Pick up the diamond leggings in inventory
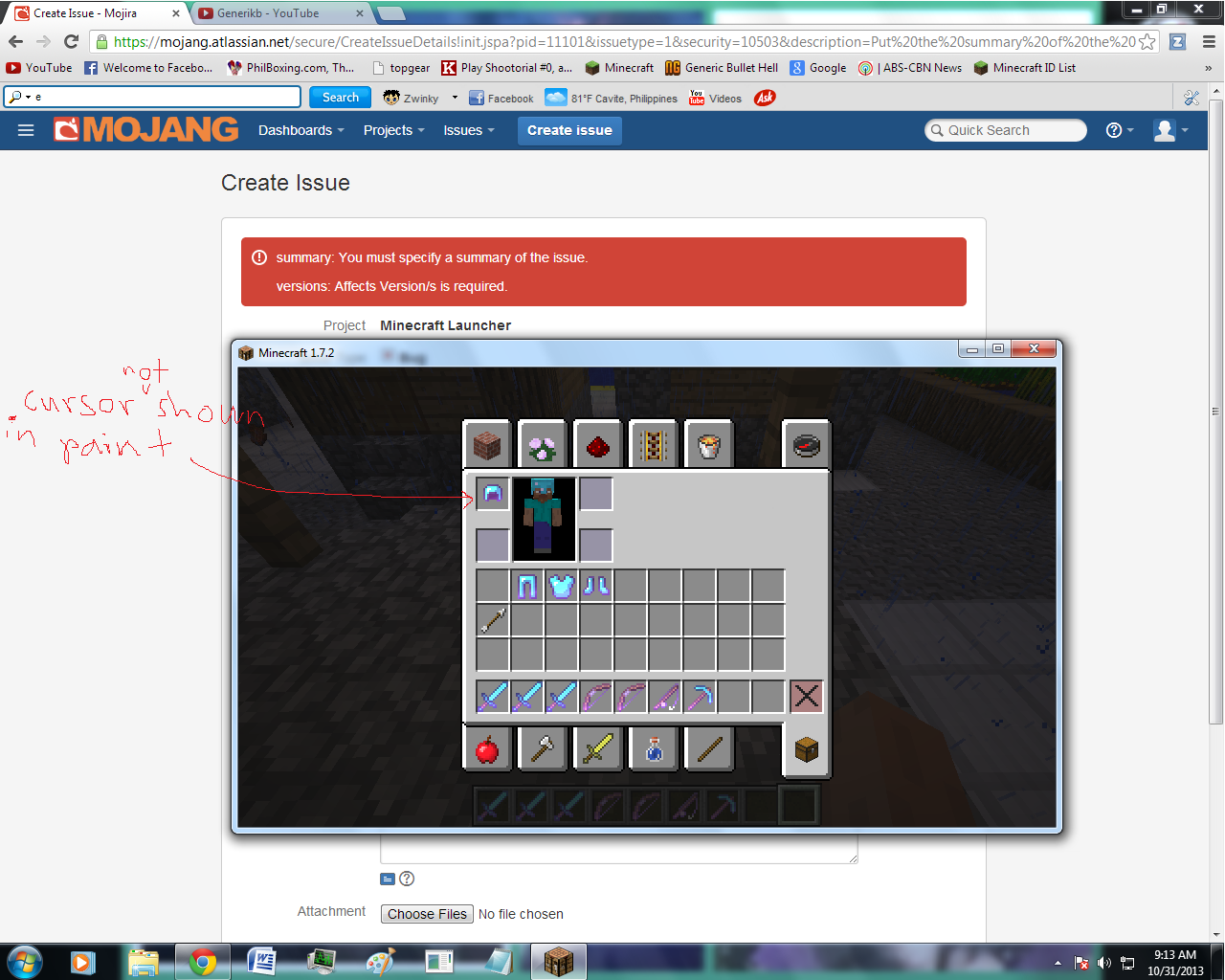1225x980 pixels. [527, 586]
